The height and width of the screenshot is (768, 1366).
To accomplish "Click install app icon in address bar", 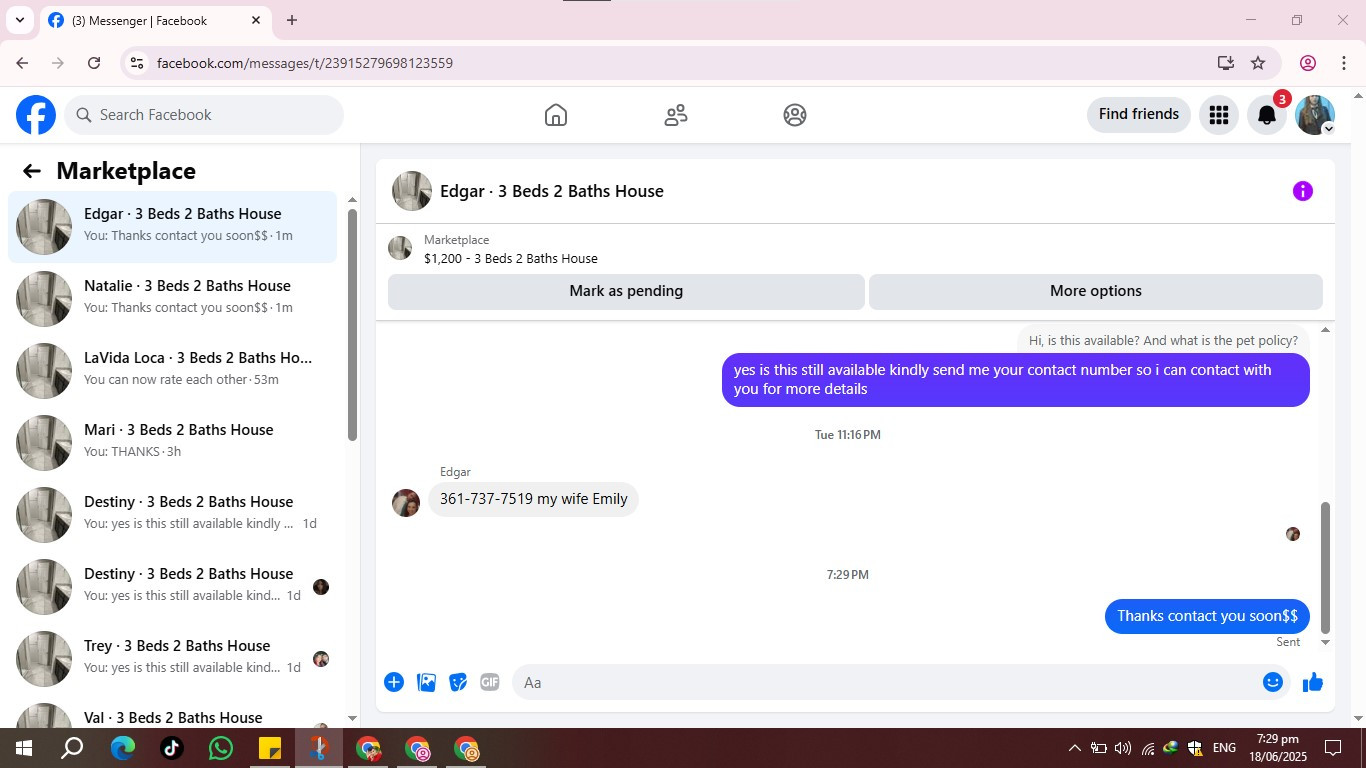I will point(1226,63).
